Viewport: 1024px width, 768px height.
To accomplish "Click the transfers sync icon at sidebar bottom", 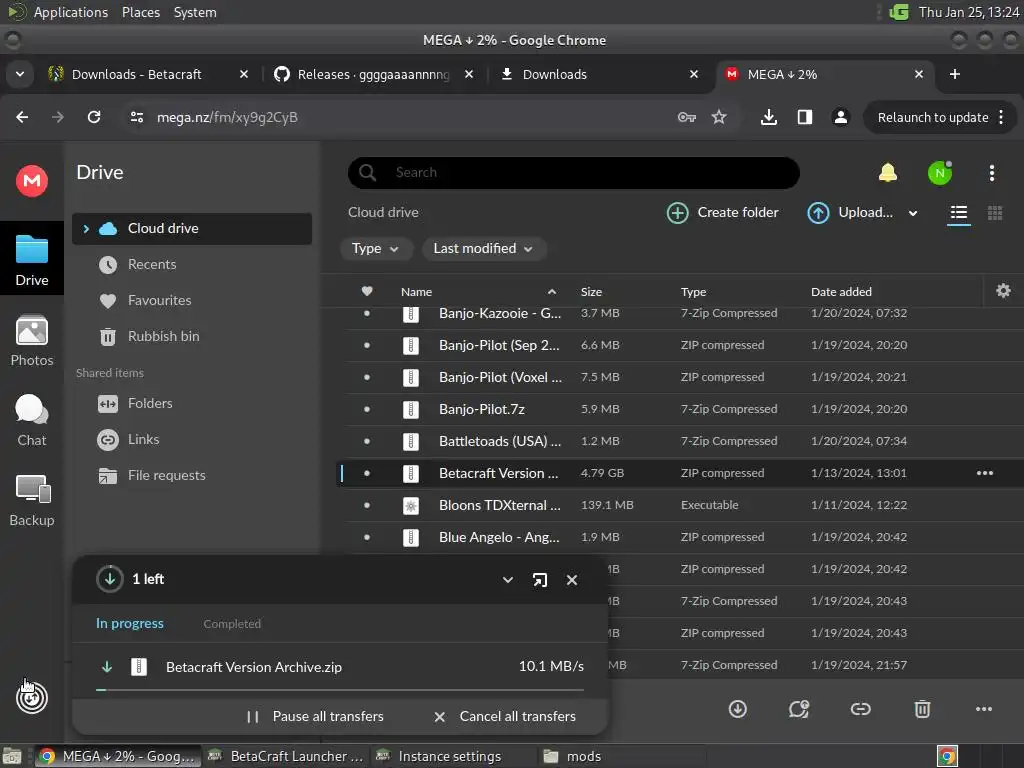I will (32, 697).
